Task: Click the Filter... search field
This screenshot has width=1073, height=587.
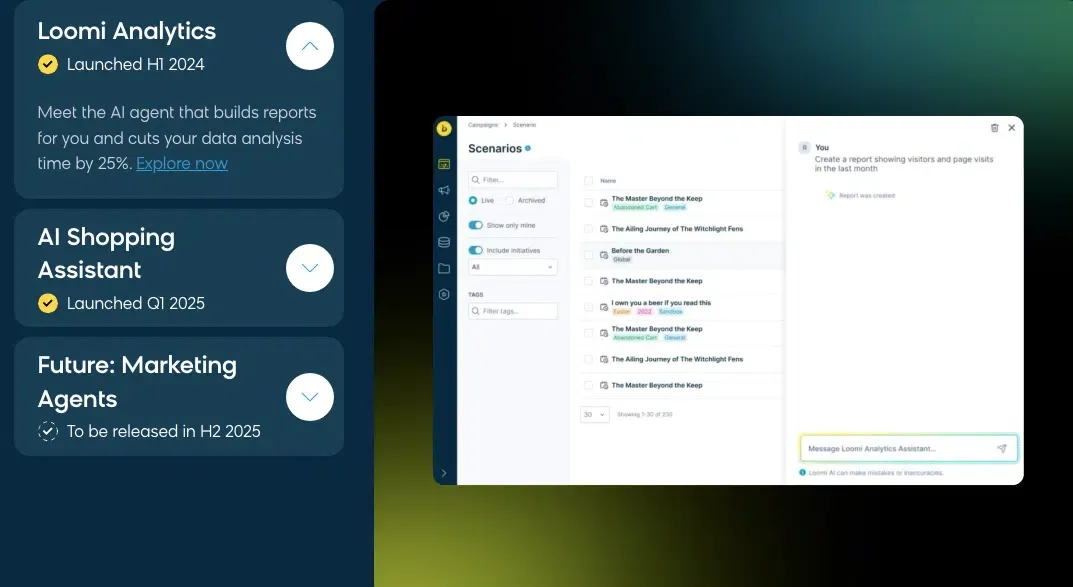Action: (x=513, y=180)
